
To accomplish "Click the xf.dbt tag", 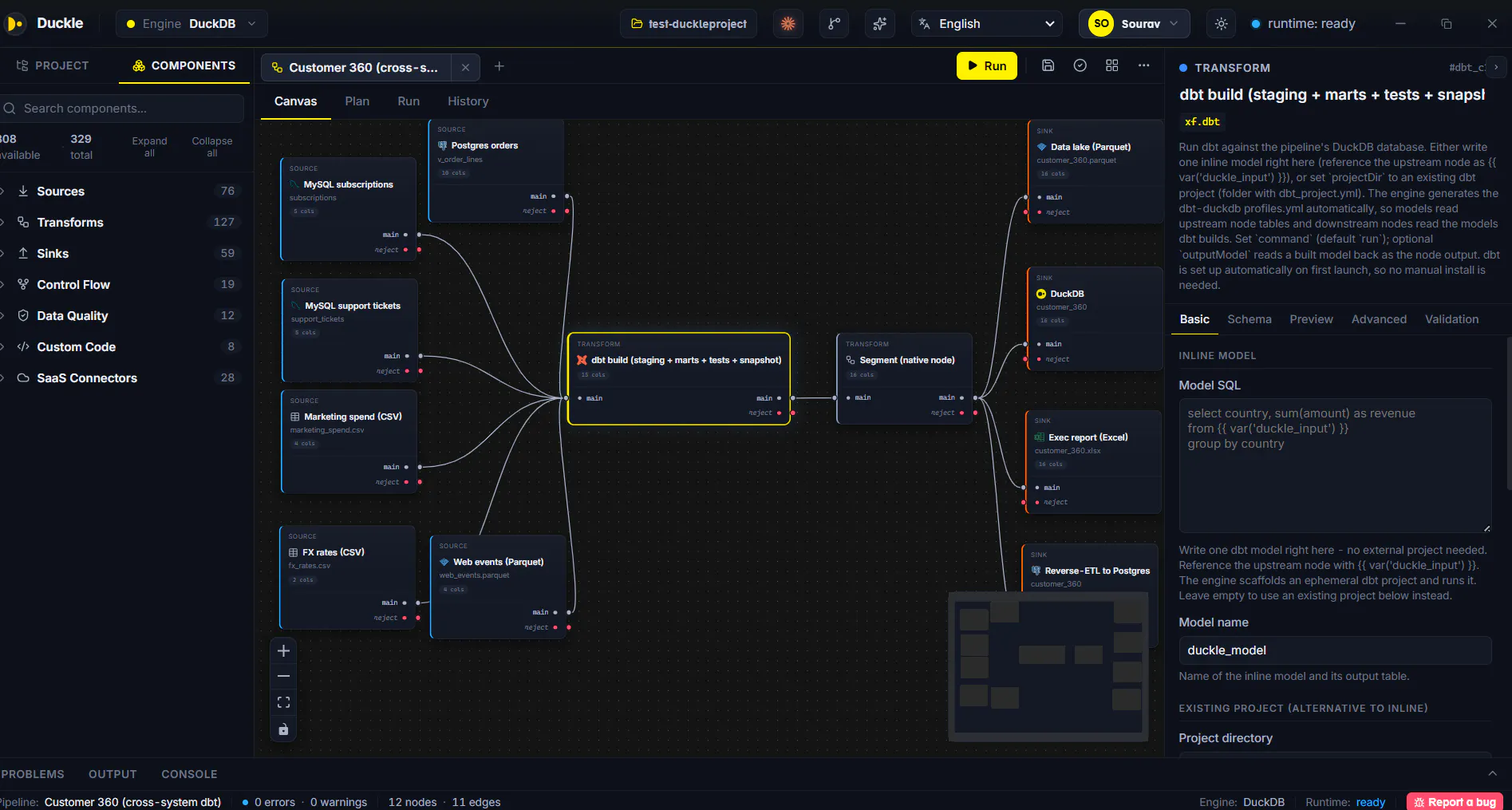I will 1202,122.
